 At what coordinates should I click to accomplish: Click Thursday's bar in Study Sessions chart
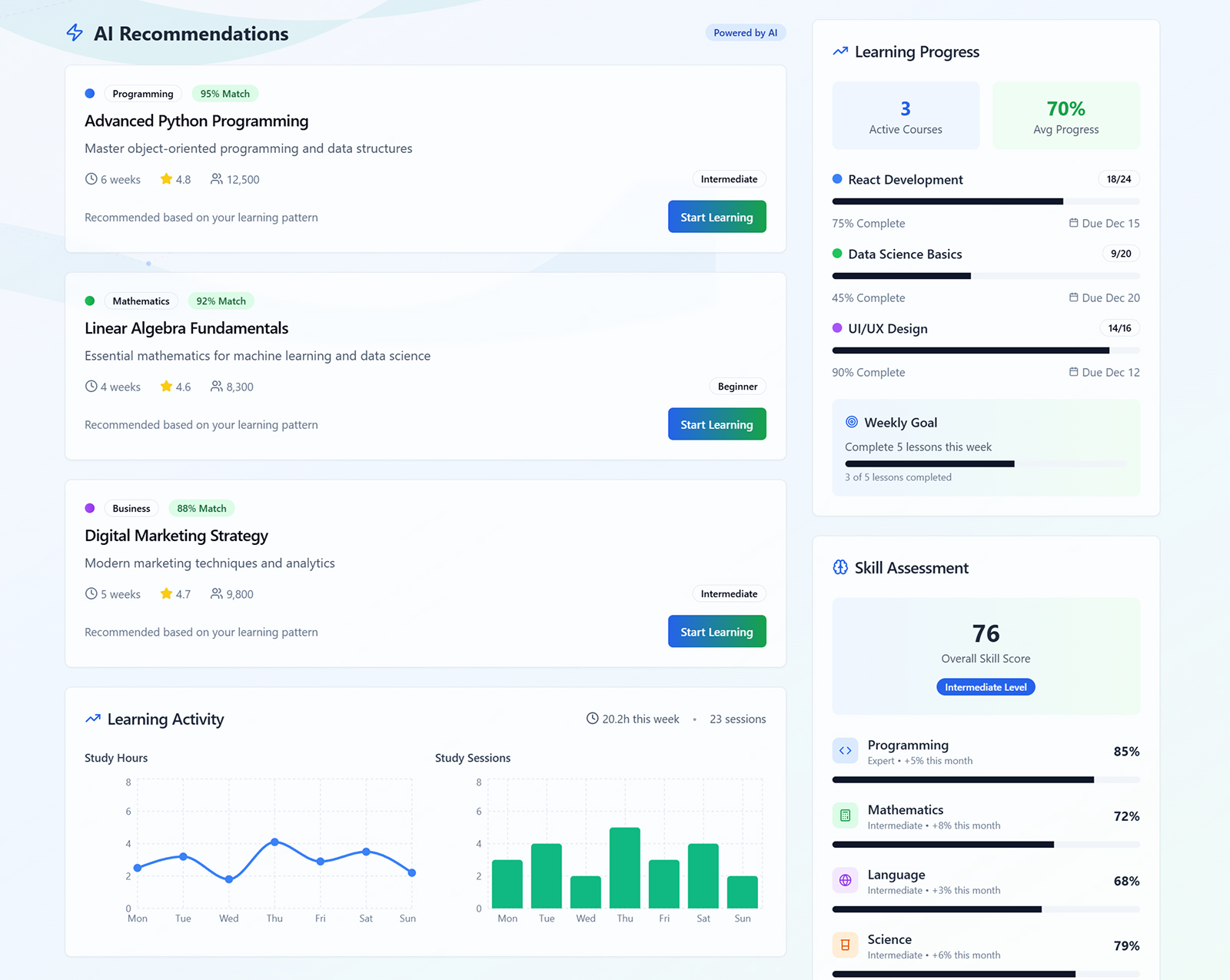pyautogui.click(x=624, y=868)
